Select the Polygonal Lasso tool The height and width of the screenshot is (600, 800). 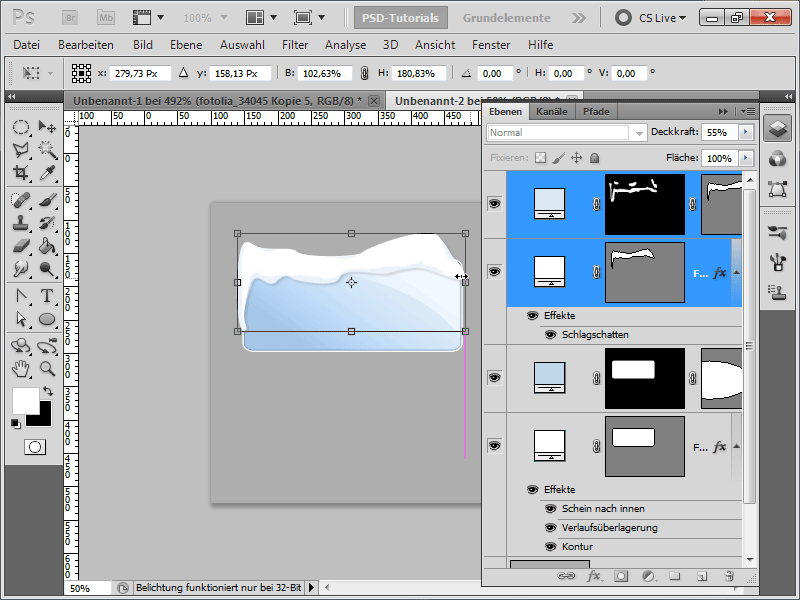click(x=21, y=149)
